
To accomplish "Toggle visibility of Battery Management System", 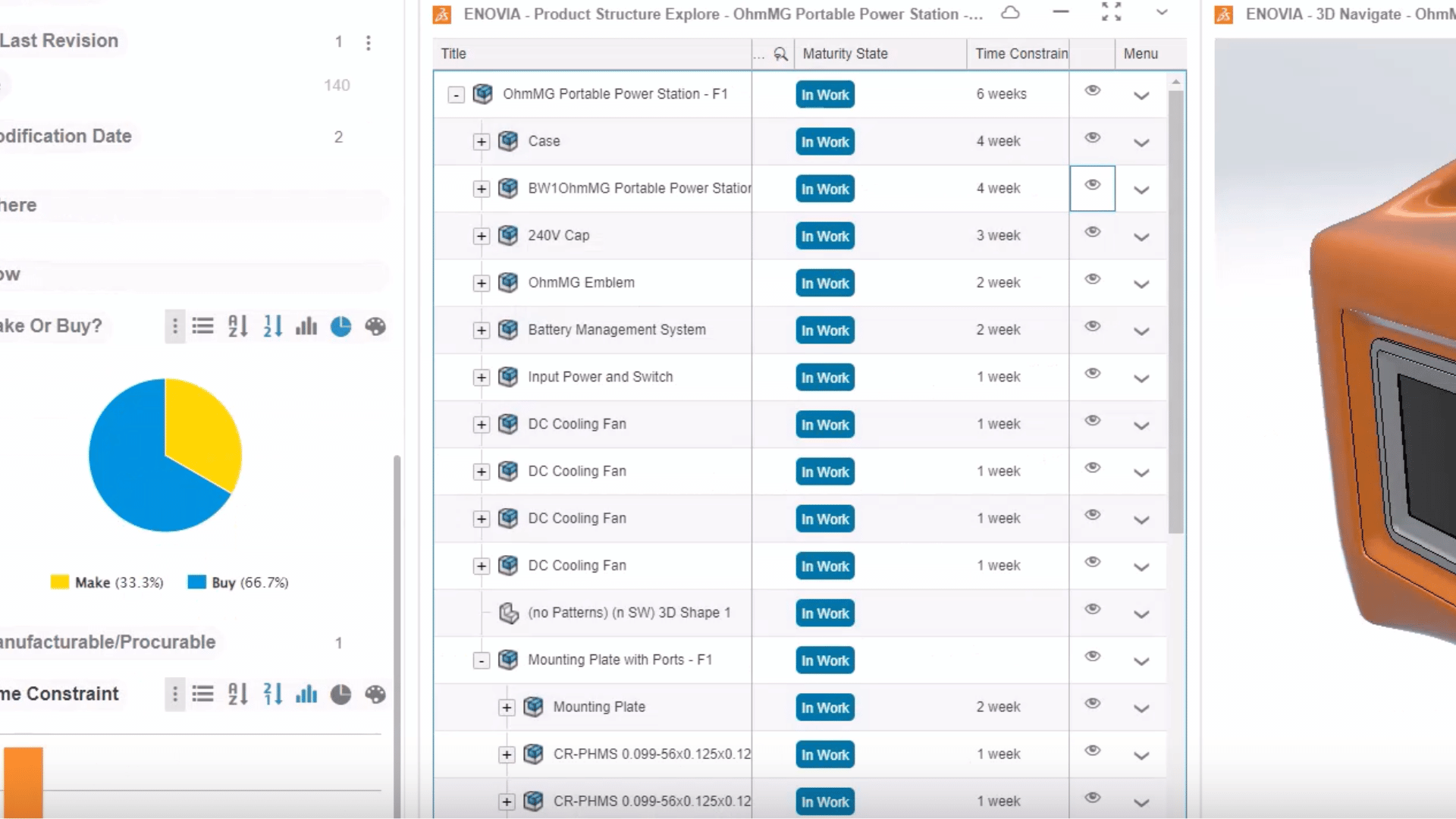I will [x=1092, y=326].
